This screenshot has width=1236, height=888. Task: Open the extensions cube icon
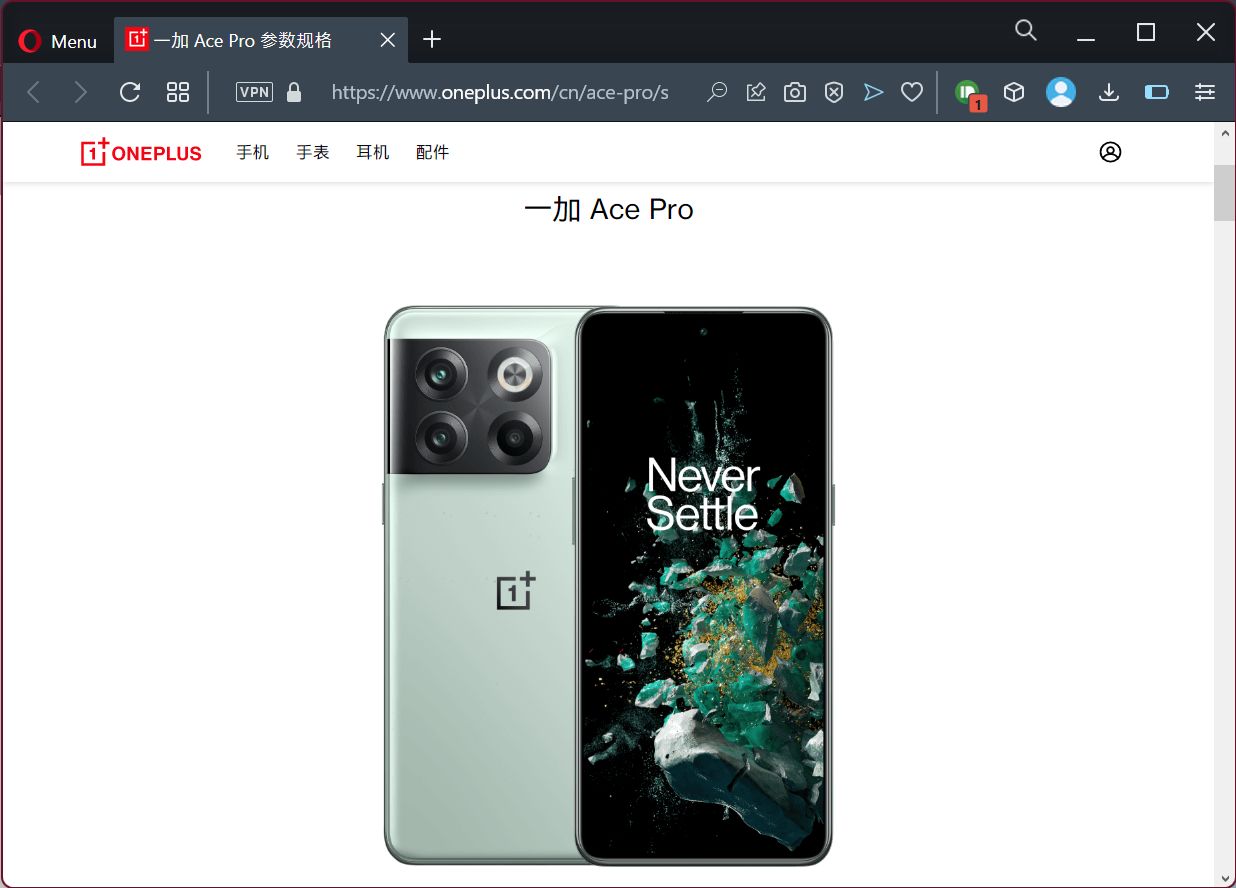1014,92
